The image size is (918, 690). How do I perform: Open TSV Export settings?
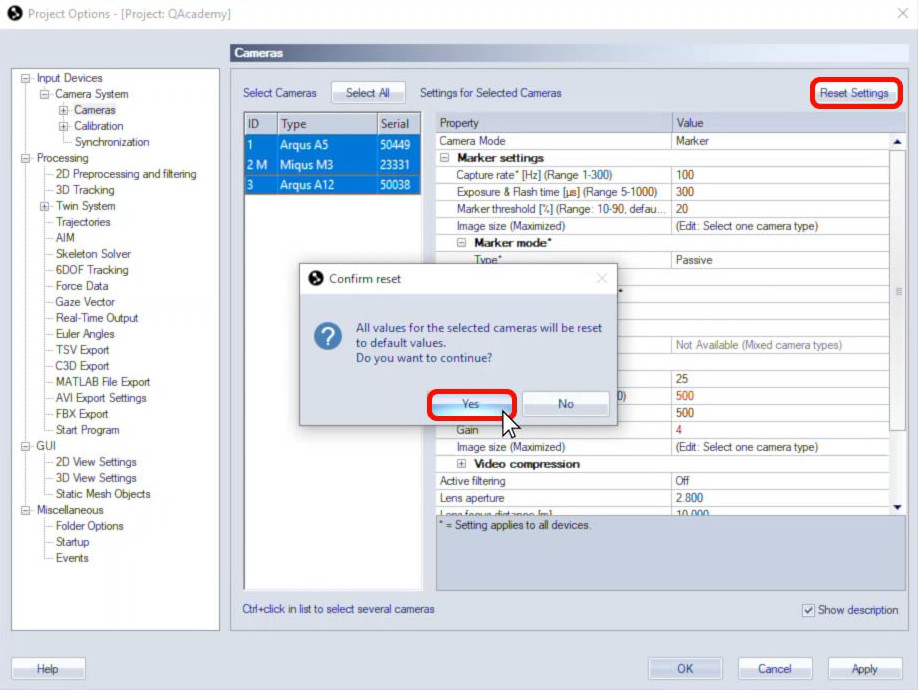point(83,350)
